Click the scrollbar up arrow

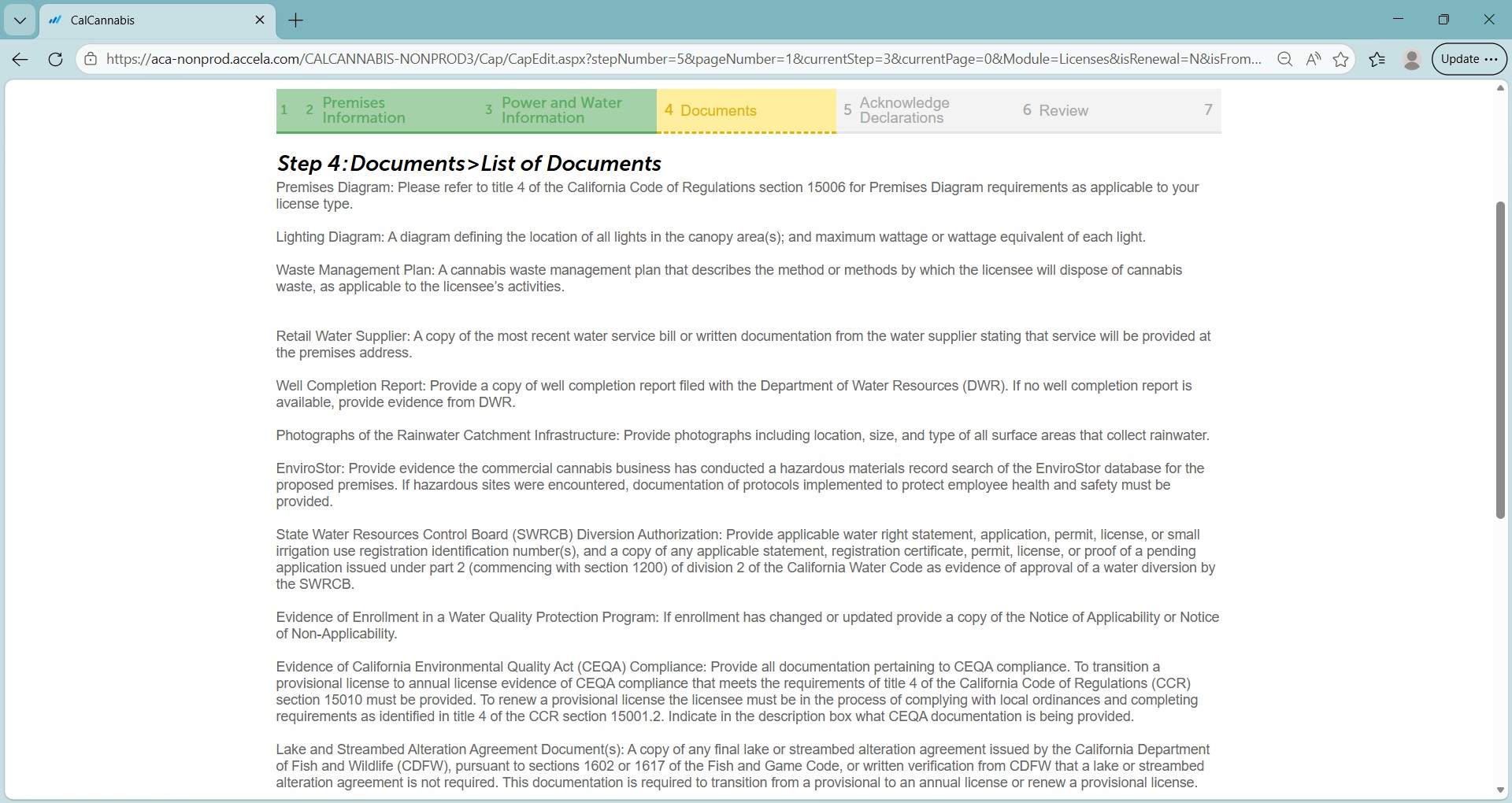tap(1500, 88)
